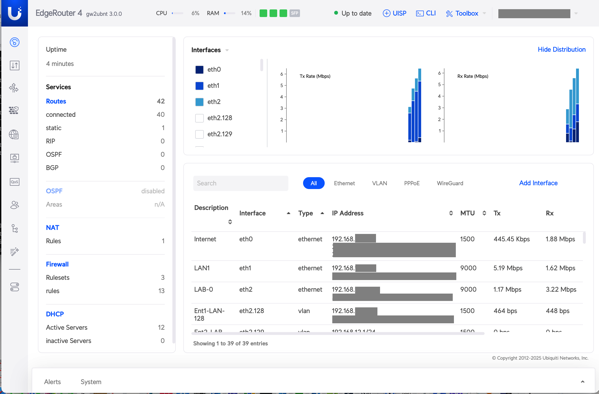Screen dimensions: 599x394
Task: Enable the eth2.129 interface checkbox
Action: click(199, 134)
